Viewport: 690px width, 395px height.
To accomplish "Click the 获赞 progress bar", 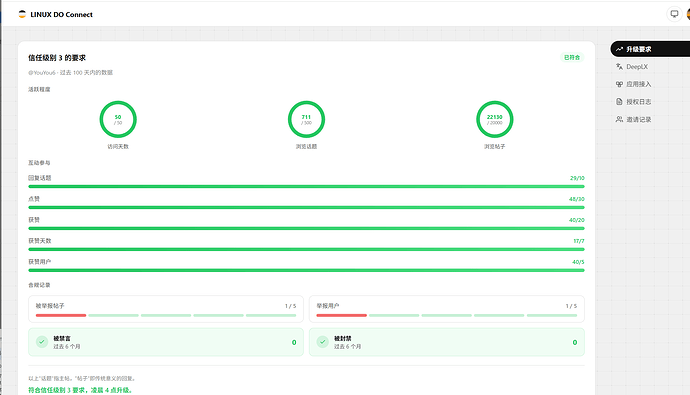I will coord(306,228).
